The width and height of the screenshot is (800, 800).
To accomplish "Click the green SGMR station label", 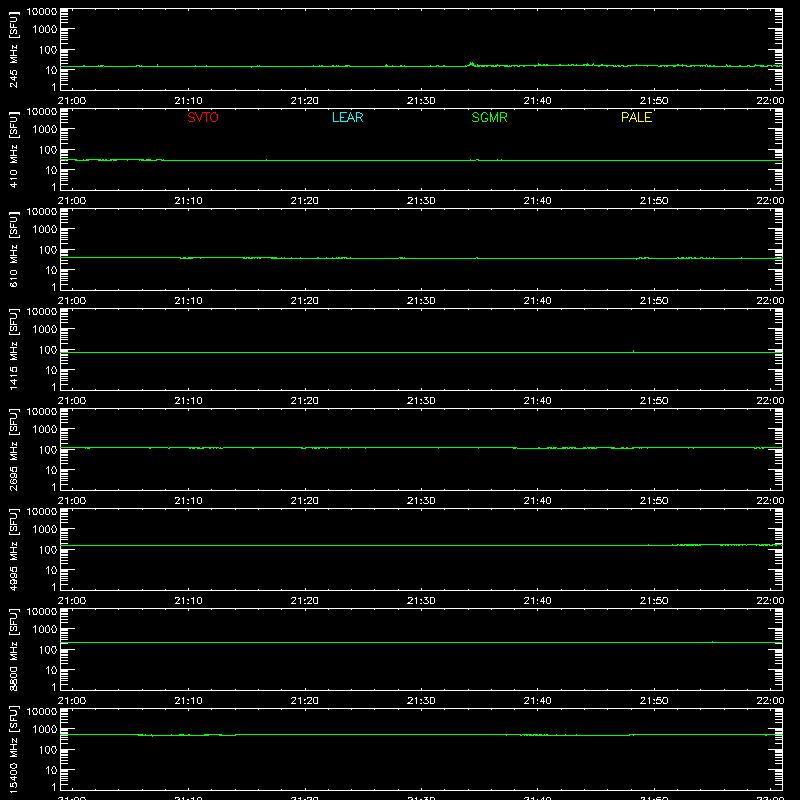I will click(x=489, y=117).
